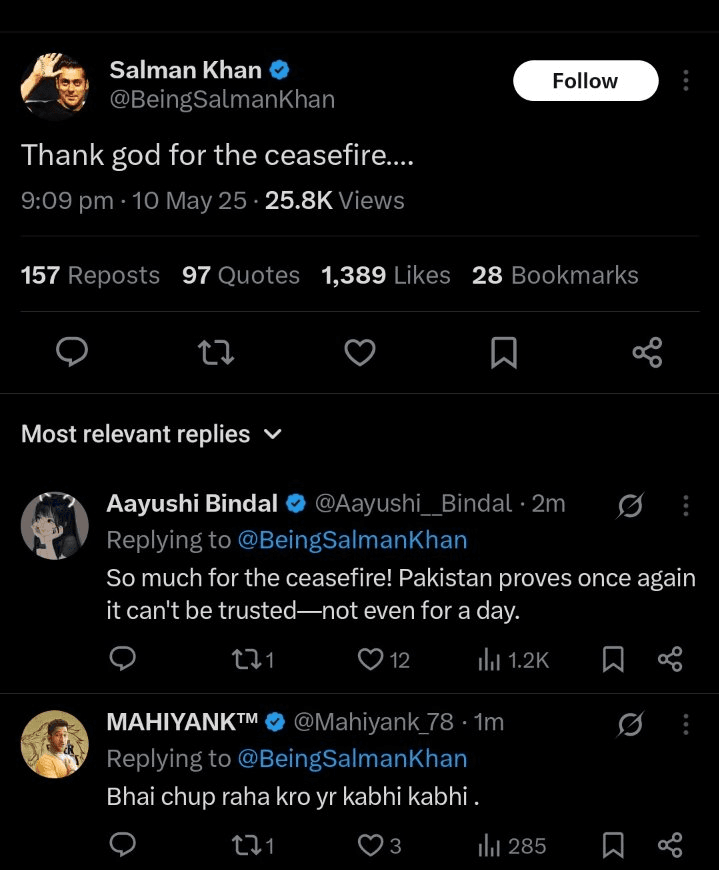View the 97 Quotes list
This screenshot has width=719, height=870.
(x=241, y=275)
